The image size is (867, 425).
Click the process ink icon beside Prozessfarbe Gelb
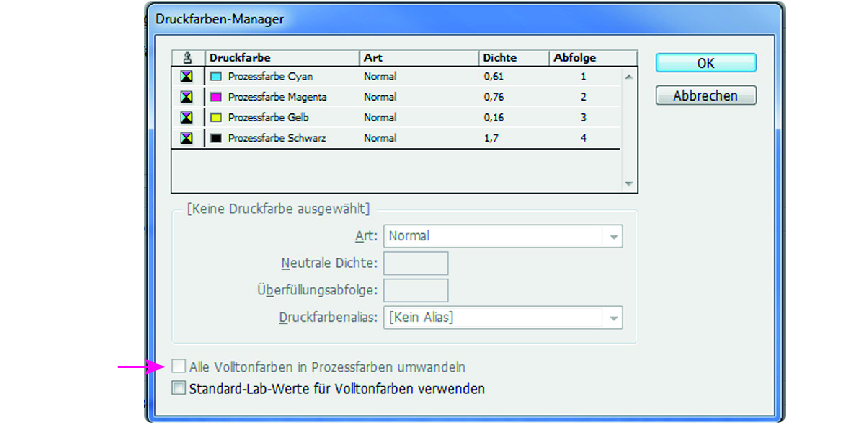pos(186,117)
